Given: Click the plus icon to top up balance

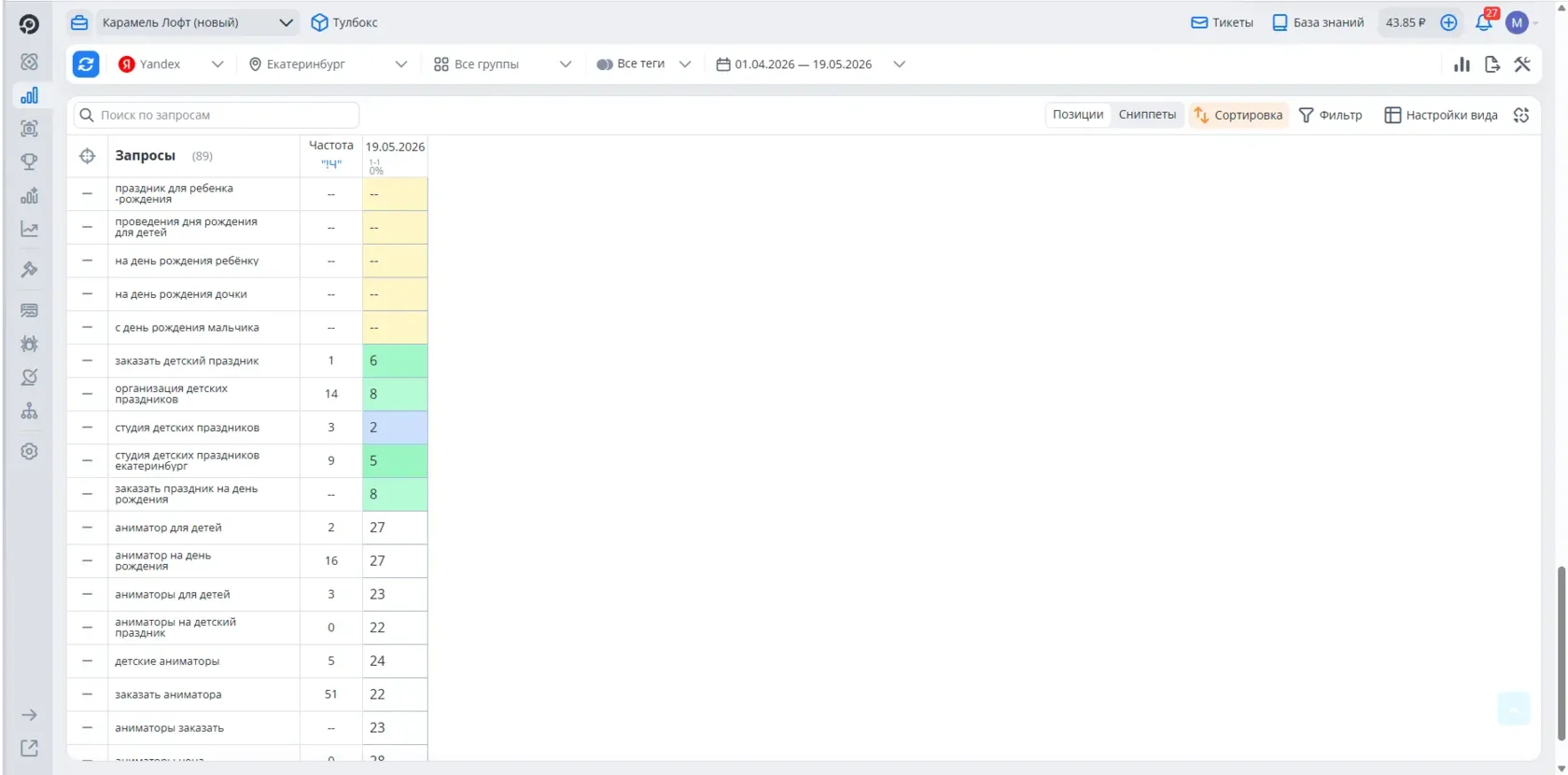Looking at the screenshot, I should (x=1449, y=22).
